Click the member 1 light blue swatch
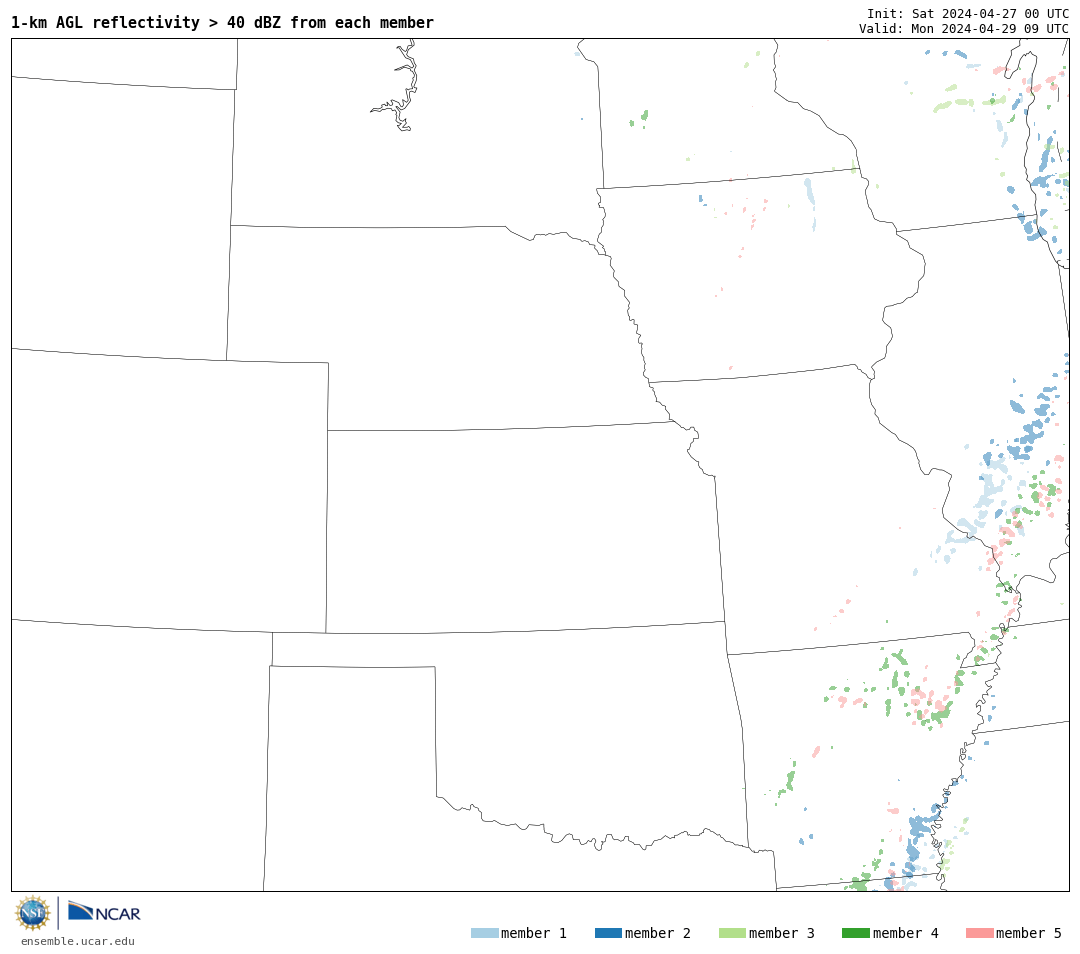1080x954 pixels. coord(484,933)
